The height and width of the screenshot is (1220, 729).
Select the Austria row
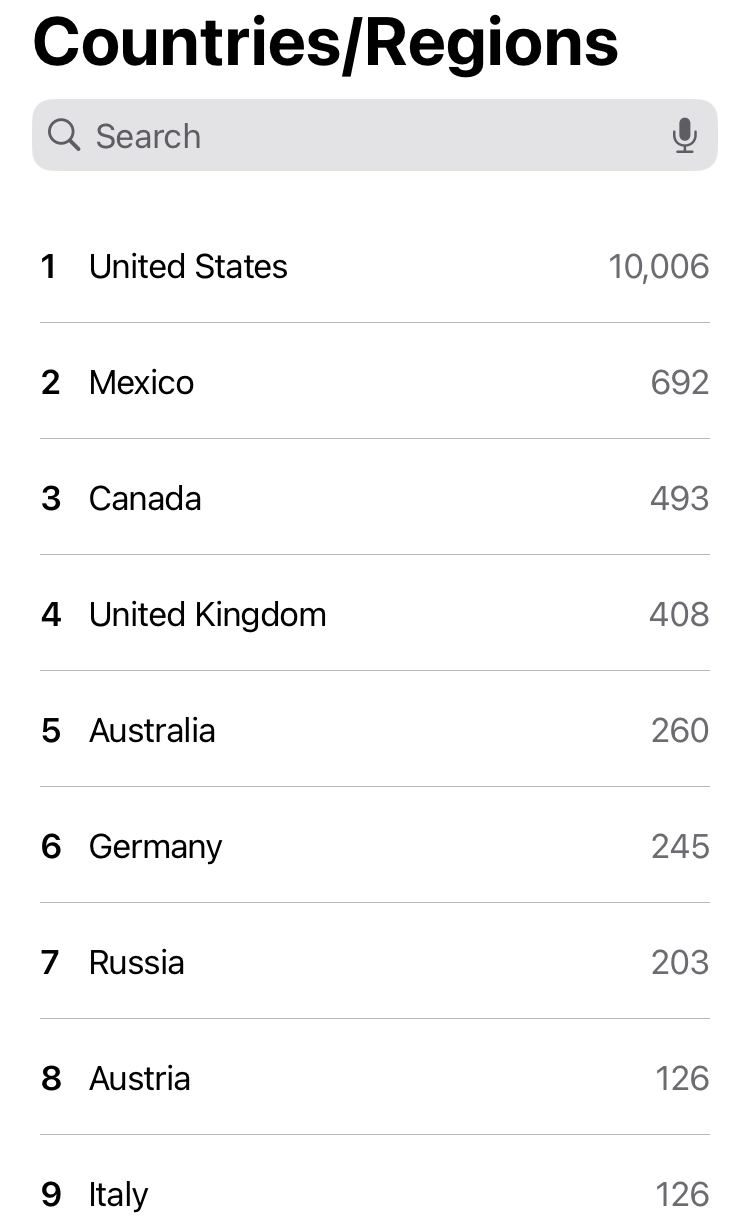click(139, 1079)
